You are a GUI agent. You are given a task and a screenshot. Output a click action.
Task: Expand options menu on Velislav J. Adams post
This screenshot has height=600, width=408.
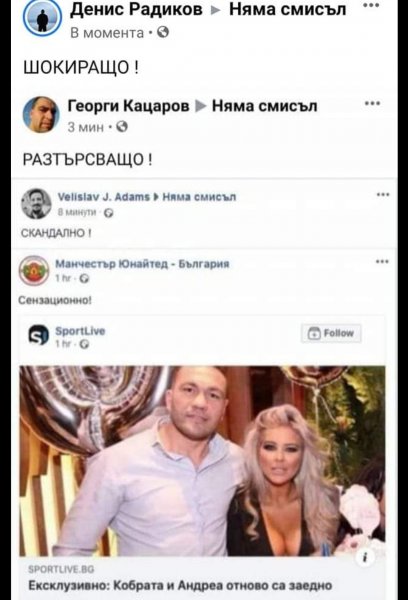(x=383, y=195)
